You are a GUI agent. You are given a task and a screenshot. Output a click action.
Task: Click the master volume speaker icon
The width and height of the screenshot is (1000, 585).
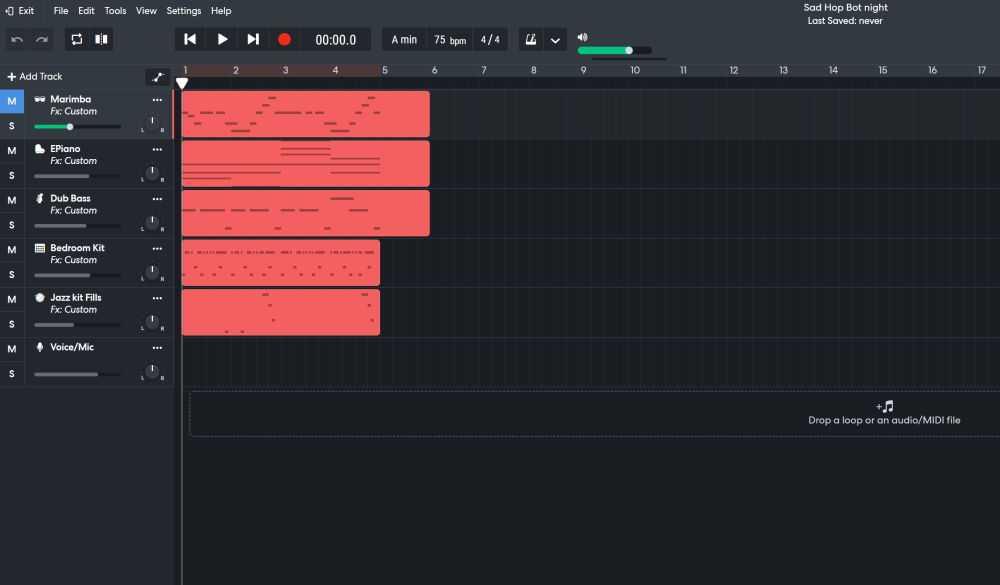point(582,37)
